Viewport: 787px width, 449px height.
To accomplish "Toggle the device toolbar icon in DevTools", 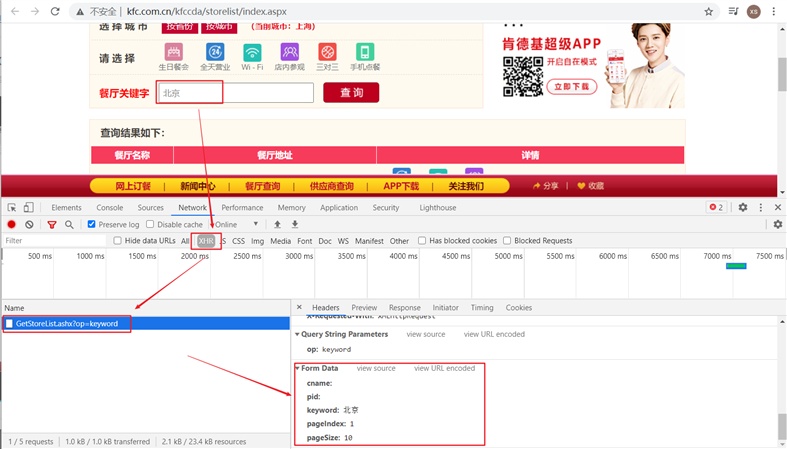I will pyautogui.click(x=29, y=207).
